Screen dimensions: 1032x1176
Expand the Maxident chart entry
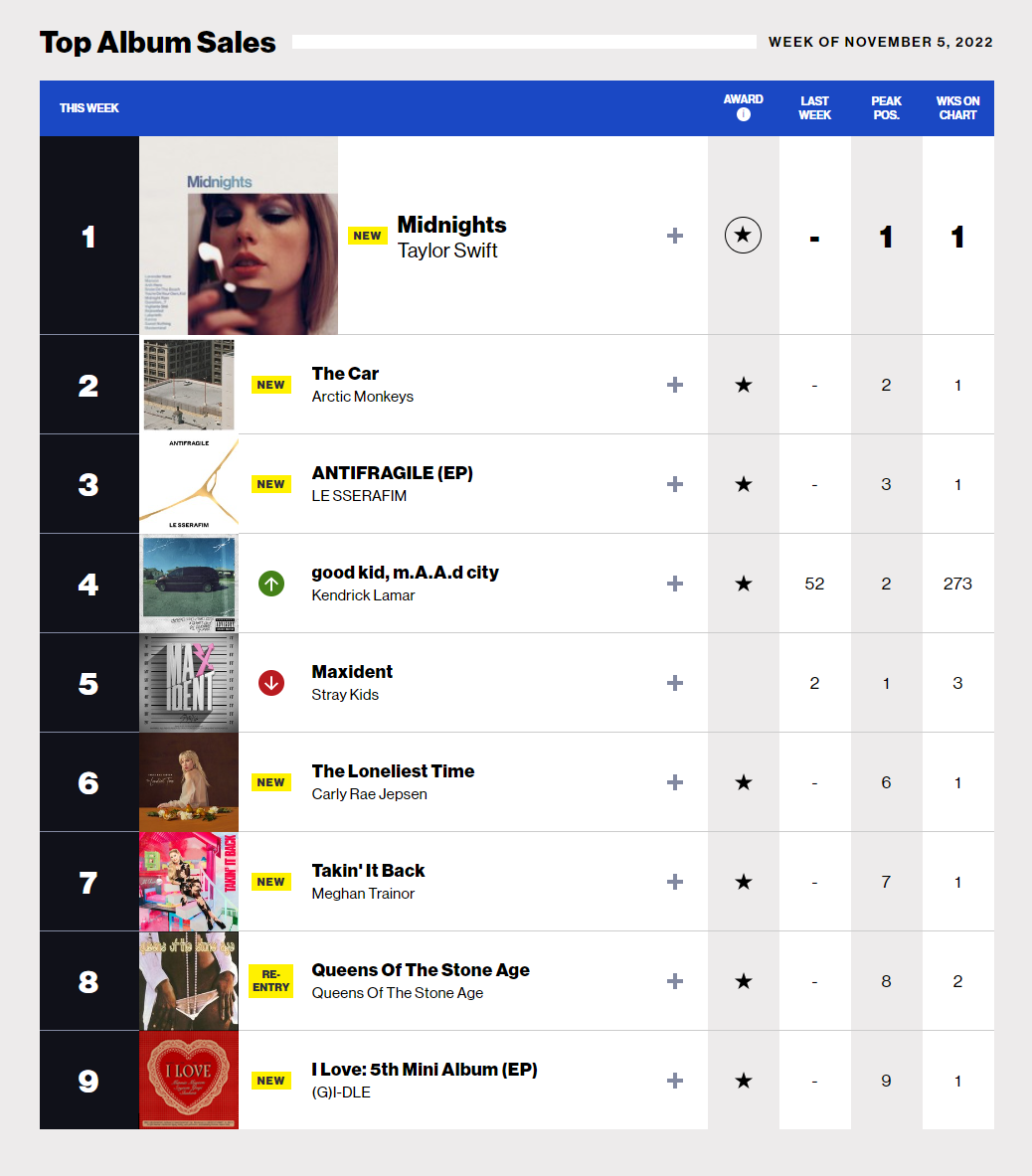point(675,683)
